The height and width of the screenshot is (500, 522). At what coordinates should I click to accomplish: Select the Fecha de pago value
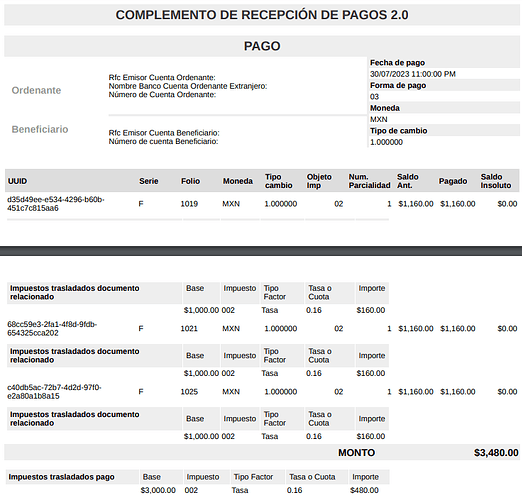coord(413,74)
